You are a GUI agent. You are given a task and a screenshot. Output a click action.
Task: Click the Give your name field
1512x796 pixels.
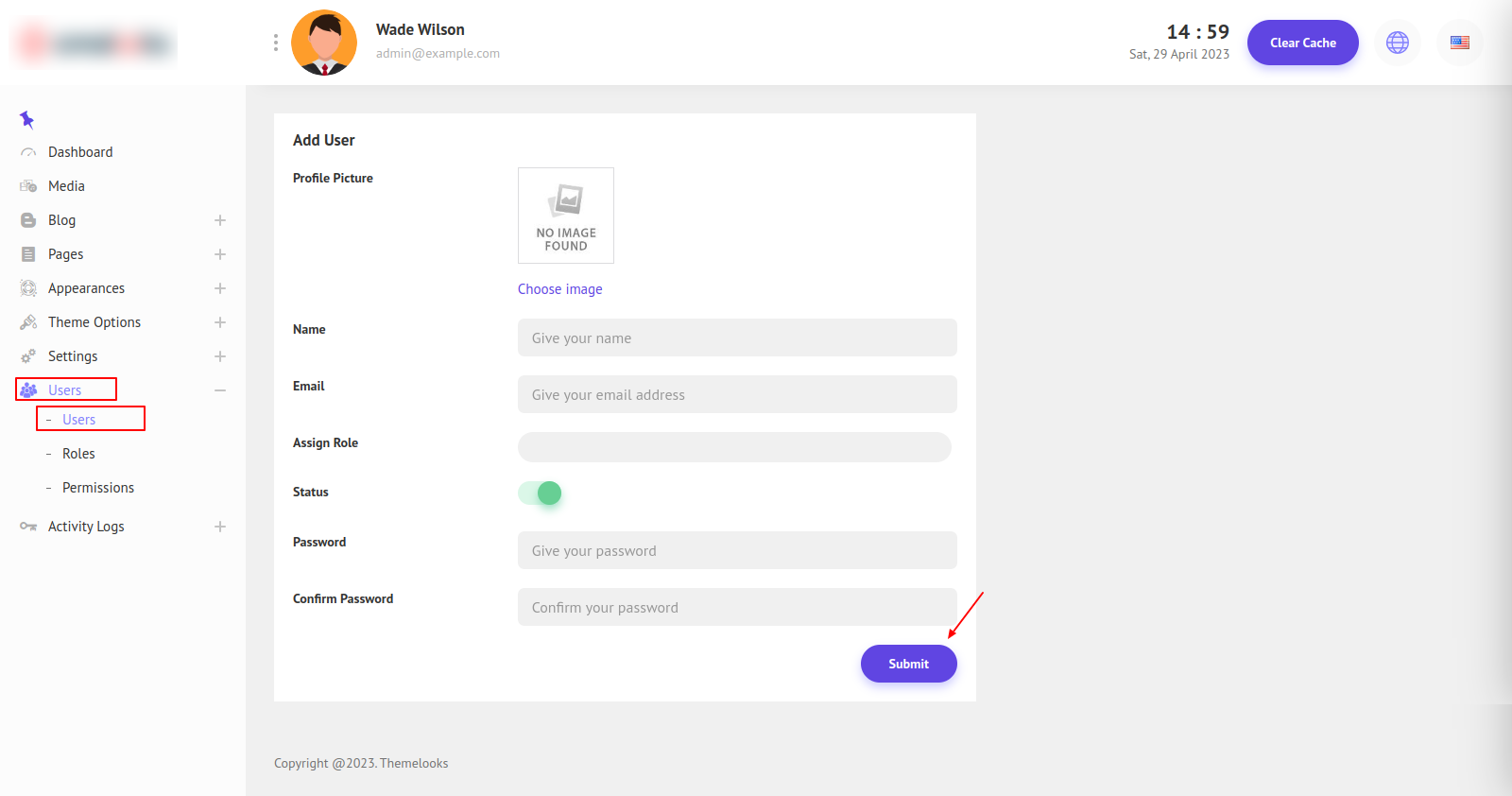point(737,337)
